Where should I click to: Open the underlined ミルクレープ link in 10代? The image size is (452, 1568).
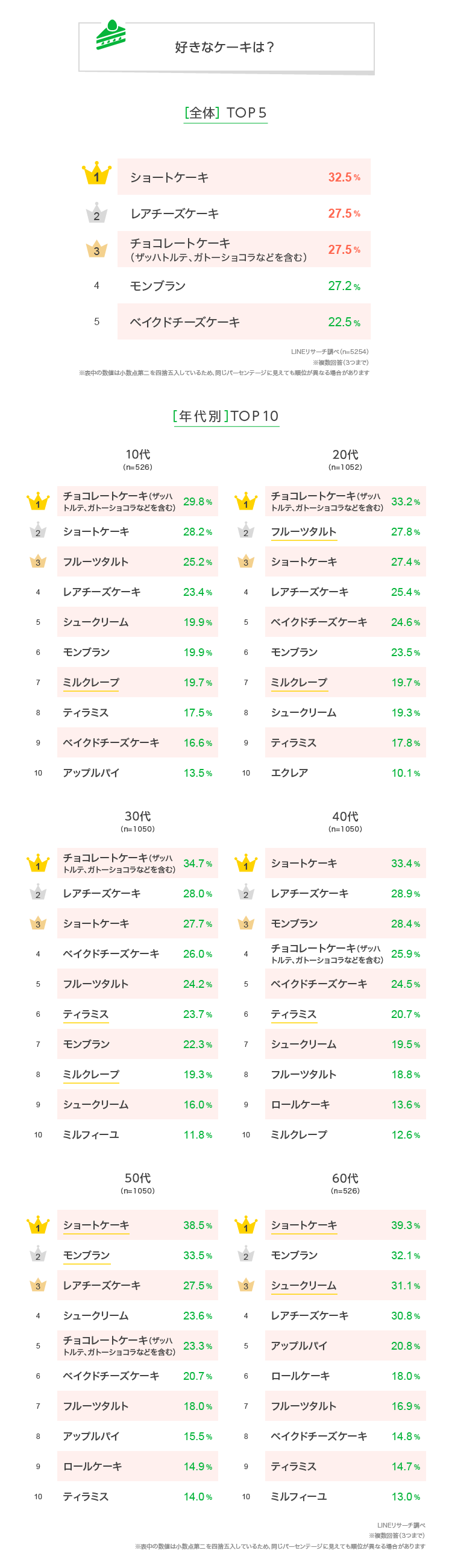tap(91, 683)
